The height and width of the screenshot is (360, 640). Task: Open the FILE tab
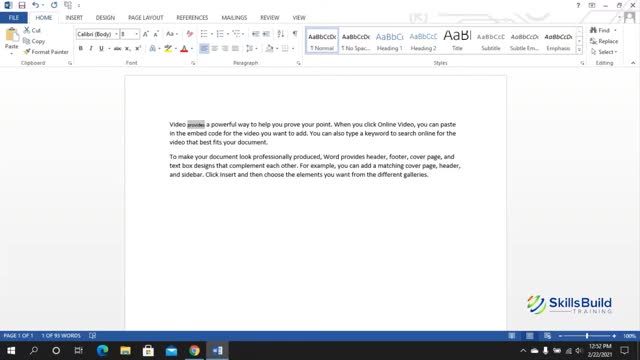click(x=13, y=18)
